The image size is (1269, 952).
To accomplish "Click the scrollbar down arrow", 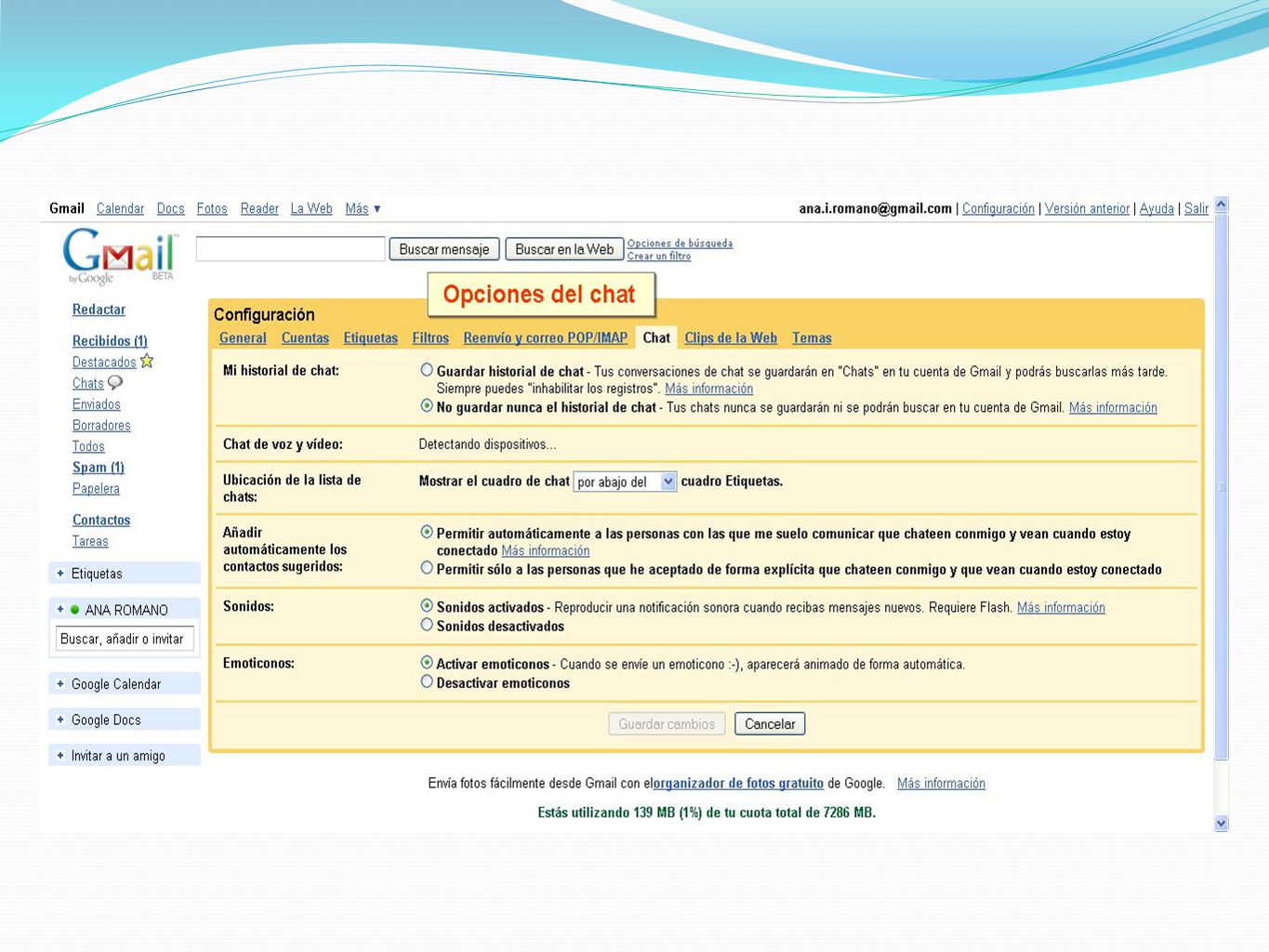I will click(1222, 824).
